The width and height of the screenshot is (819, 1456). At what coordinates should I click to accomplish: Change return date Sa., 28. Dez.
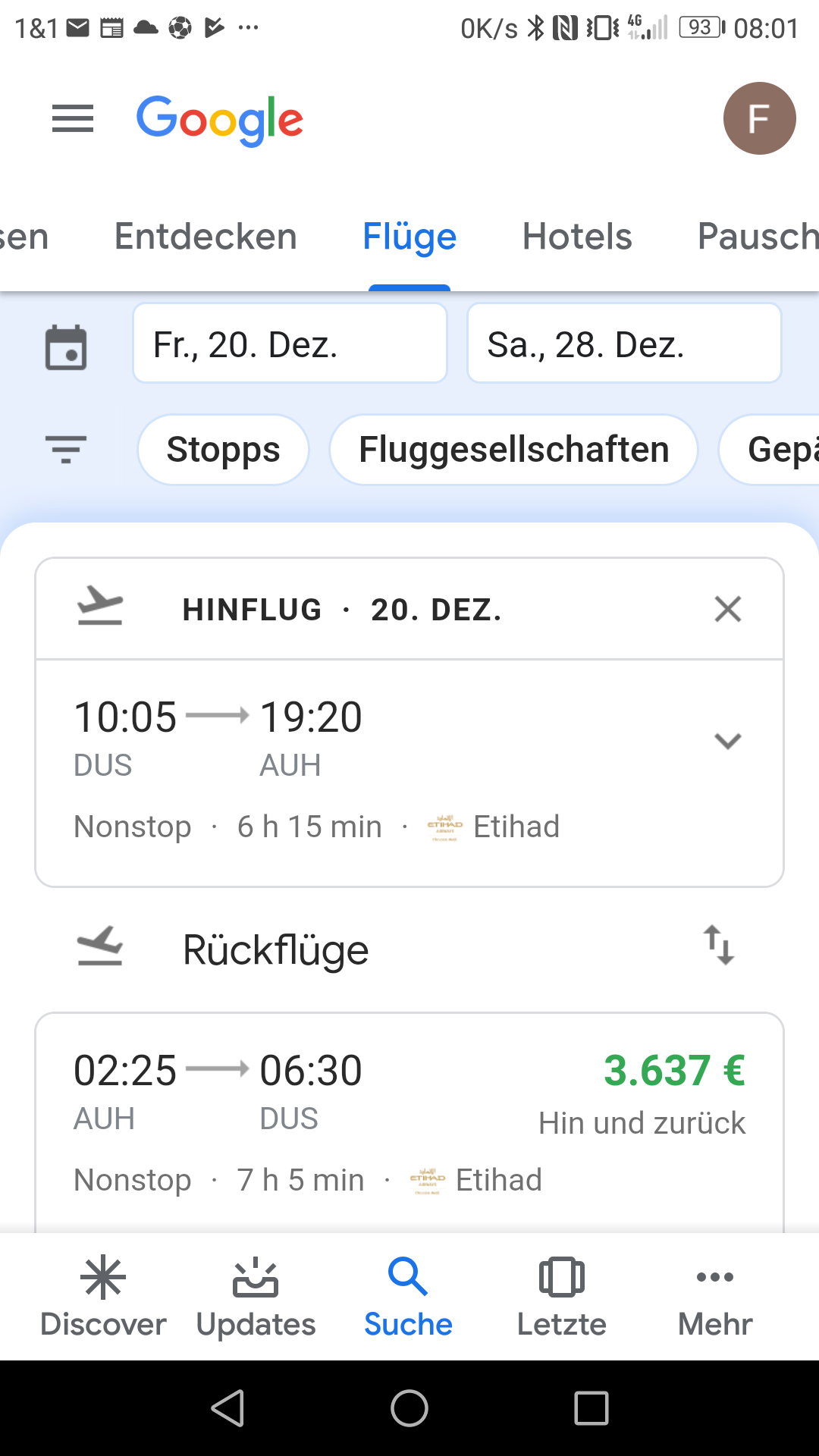pos(623,344)
